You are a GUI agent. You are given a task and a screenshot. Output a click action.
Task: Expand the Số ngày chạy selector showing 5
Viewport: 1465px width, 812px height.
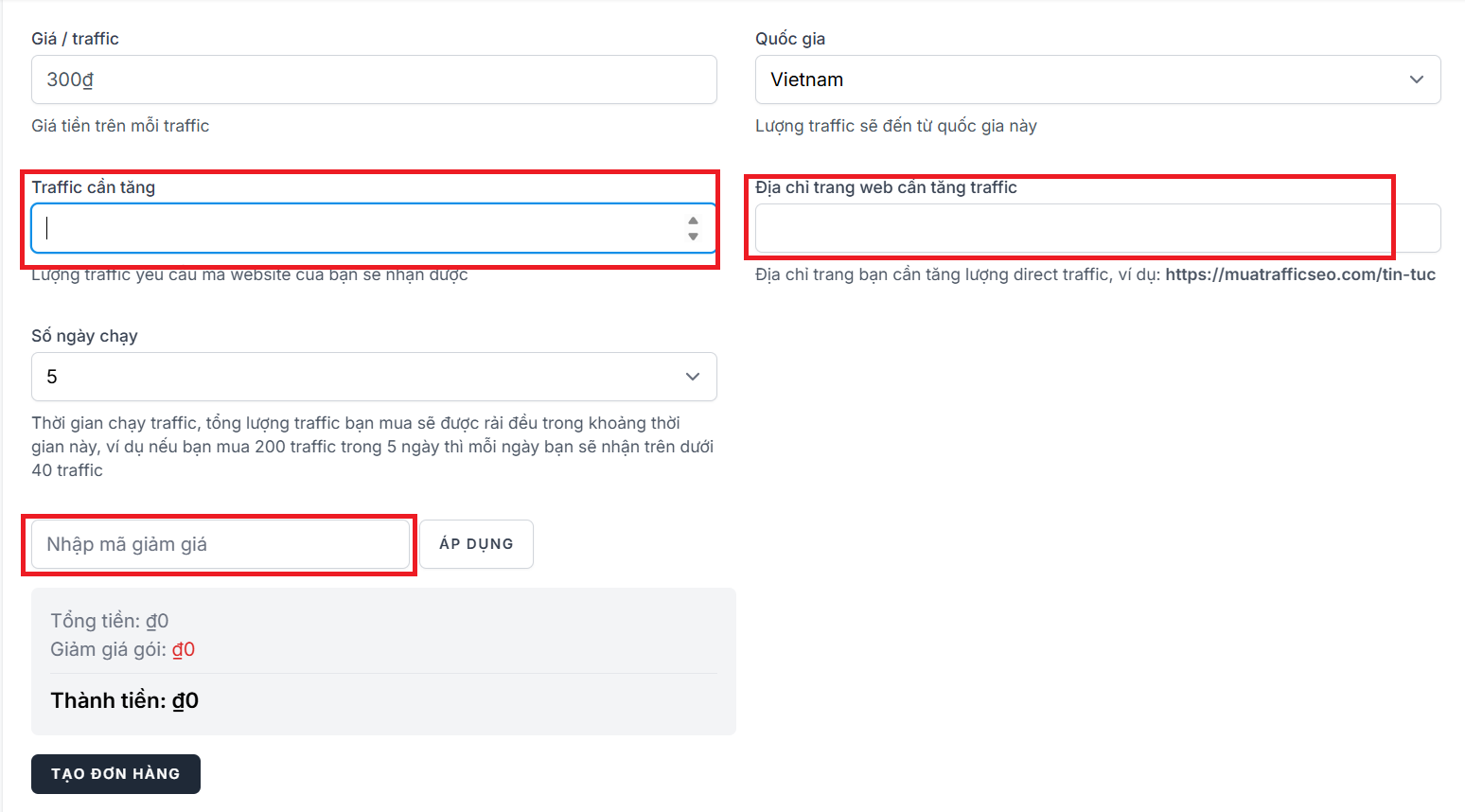pos(374,377)
